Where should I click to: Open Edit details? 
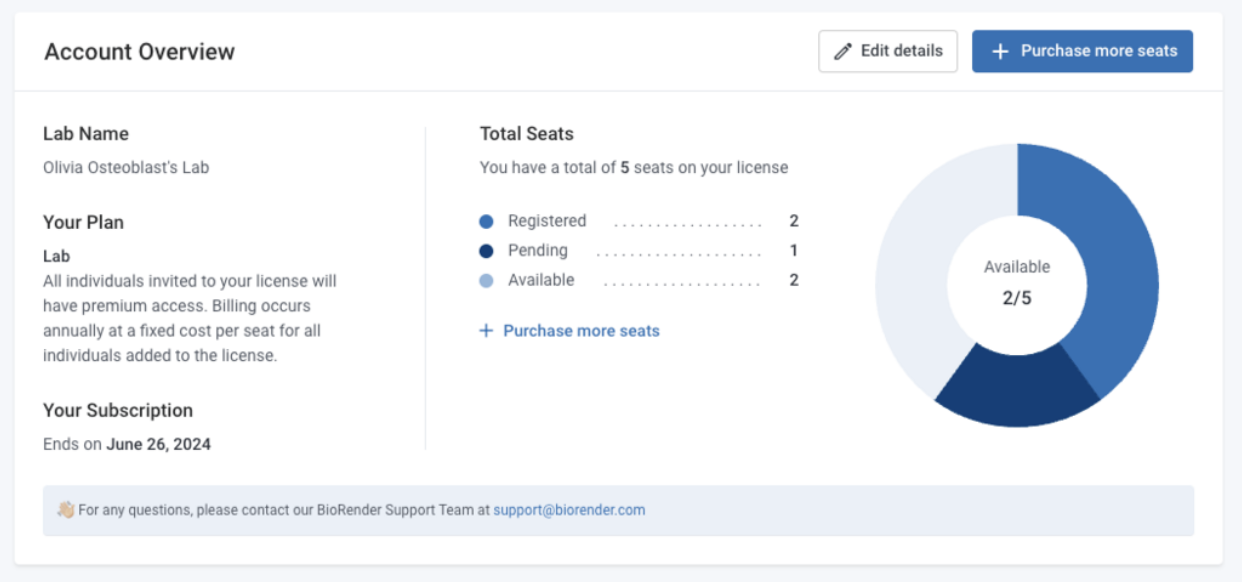coord(888,51)
